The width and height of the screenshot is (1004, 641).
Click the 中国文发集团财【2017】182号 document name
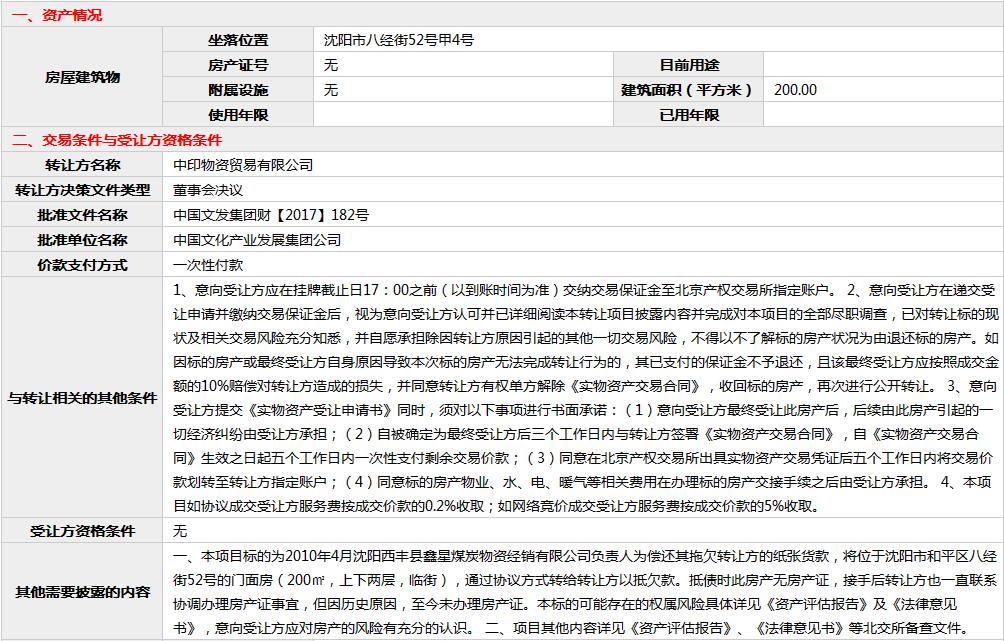[270, 215]
